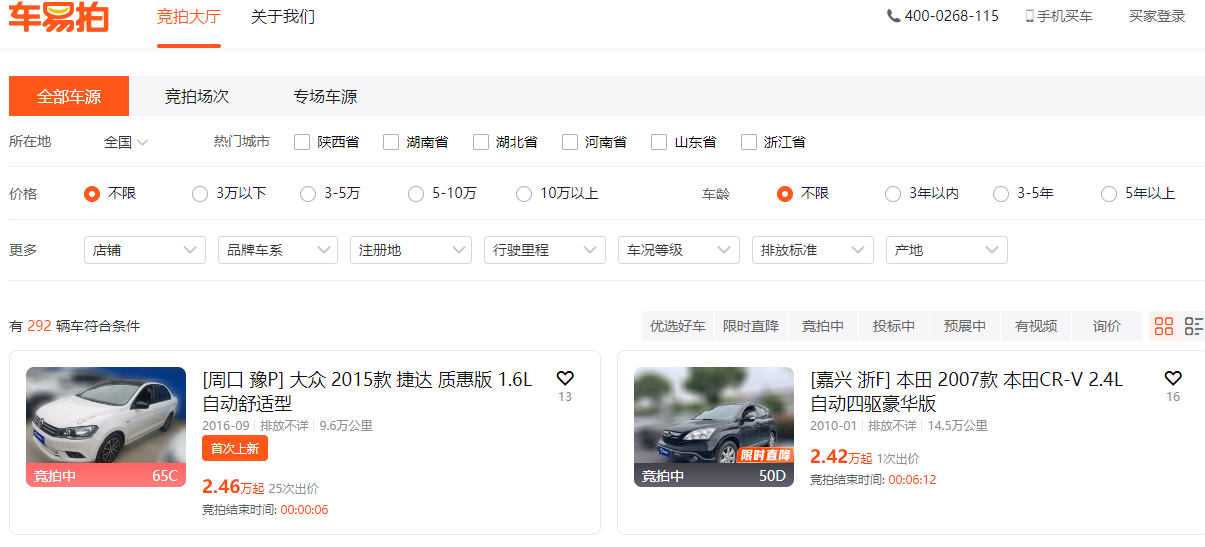Filter by 优选好车
Image resolution: width=1205 pixels, height=547 pixels.
(678, 326)
